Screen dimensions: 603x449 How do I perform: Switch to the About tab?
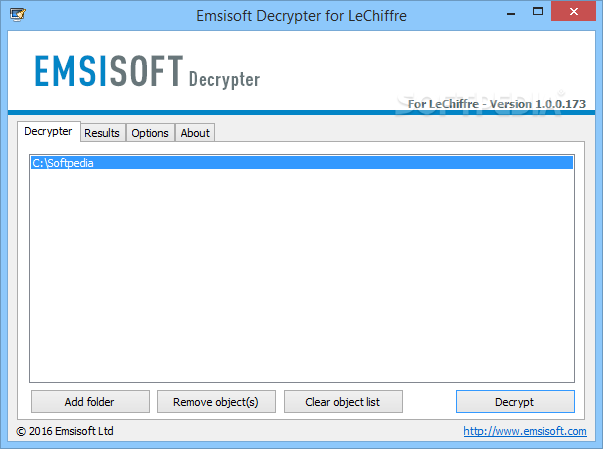click(x=195, y=133)
